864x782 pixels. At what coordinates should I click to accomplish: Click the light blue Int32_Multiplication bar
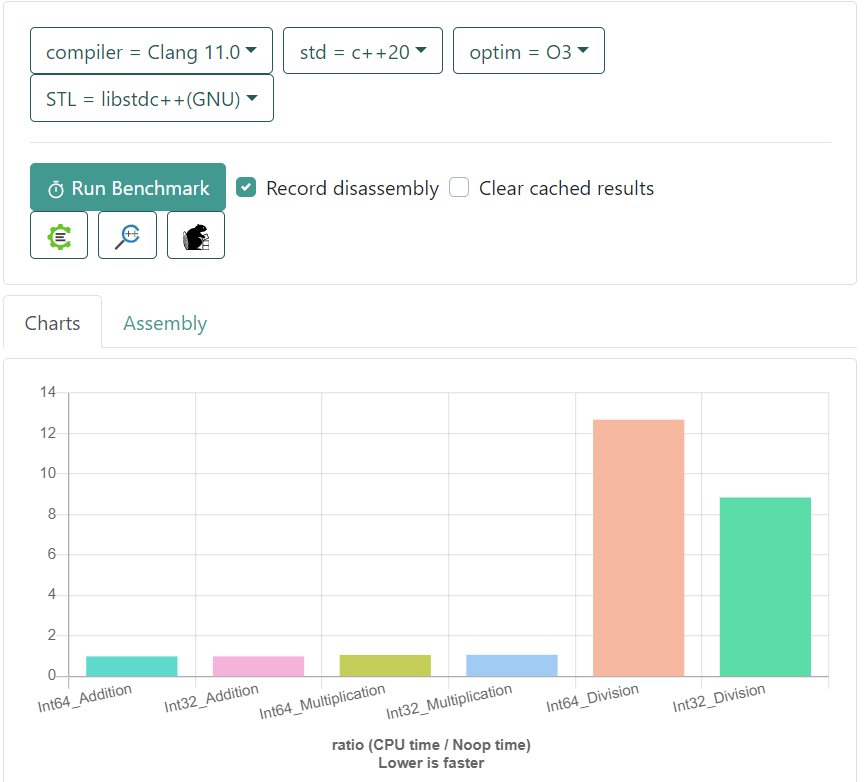(512, 665)
